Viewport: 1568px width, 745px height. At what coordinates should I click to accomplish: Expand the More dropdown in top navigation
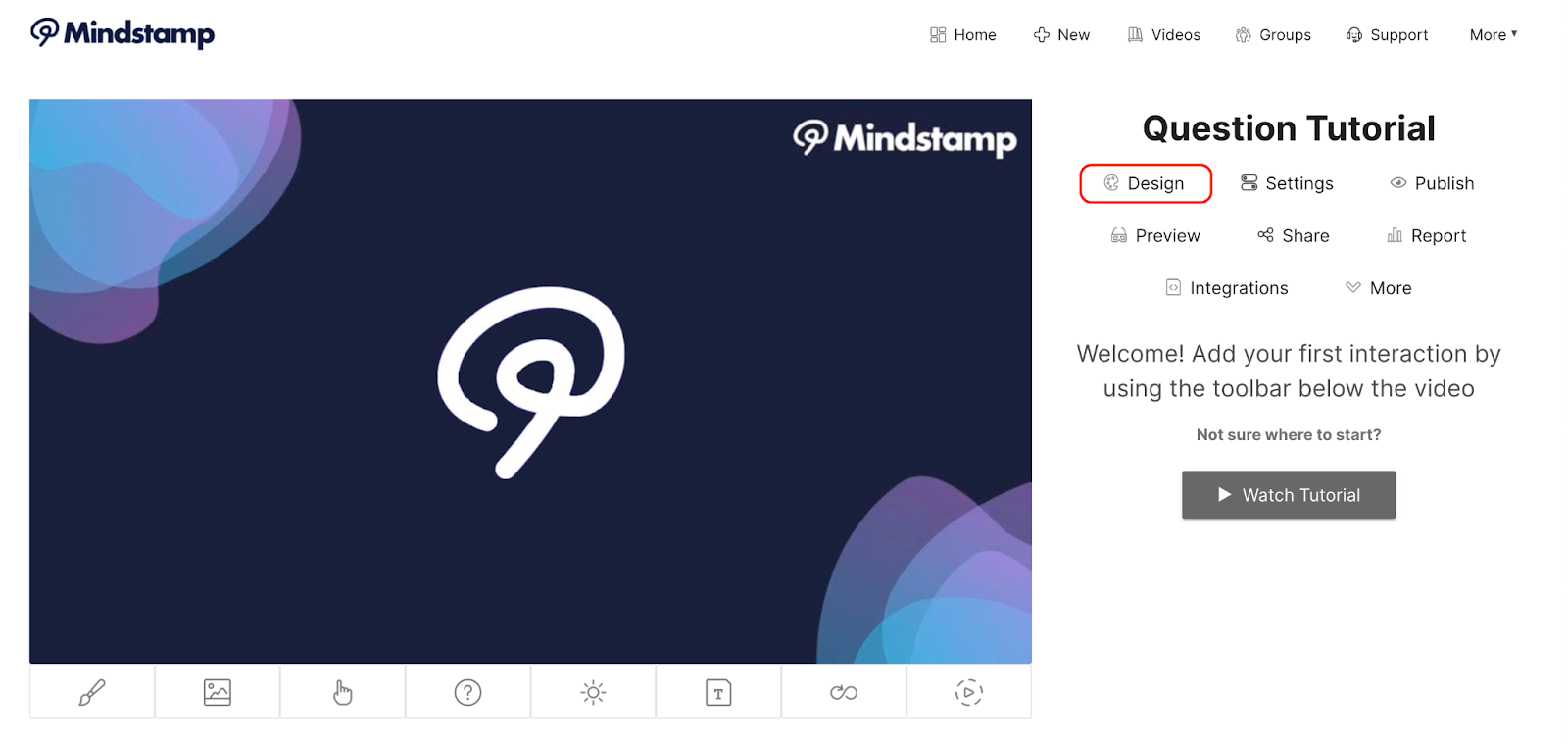[1494, 34]
